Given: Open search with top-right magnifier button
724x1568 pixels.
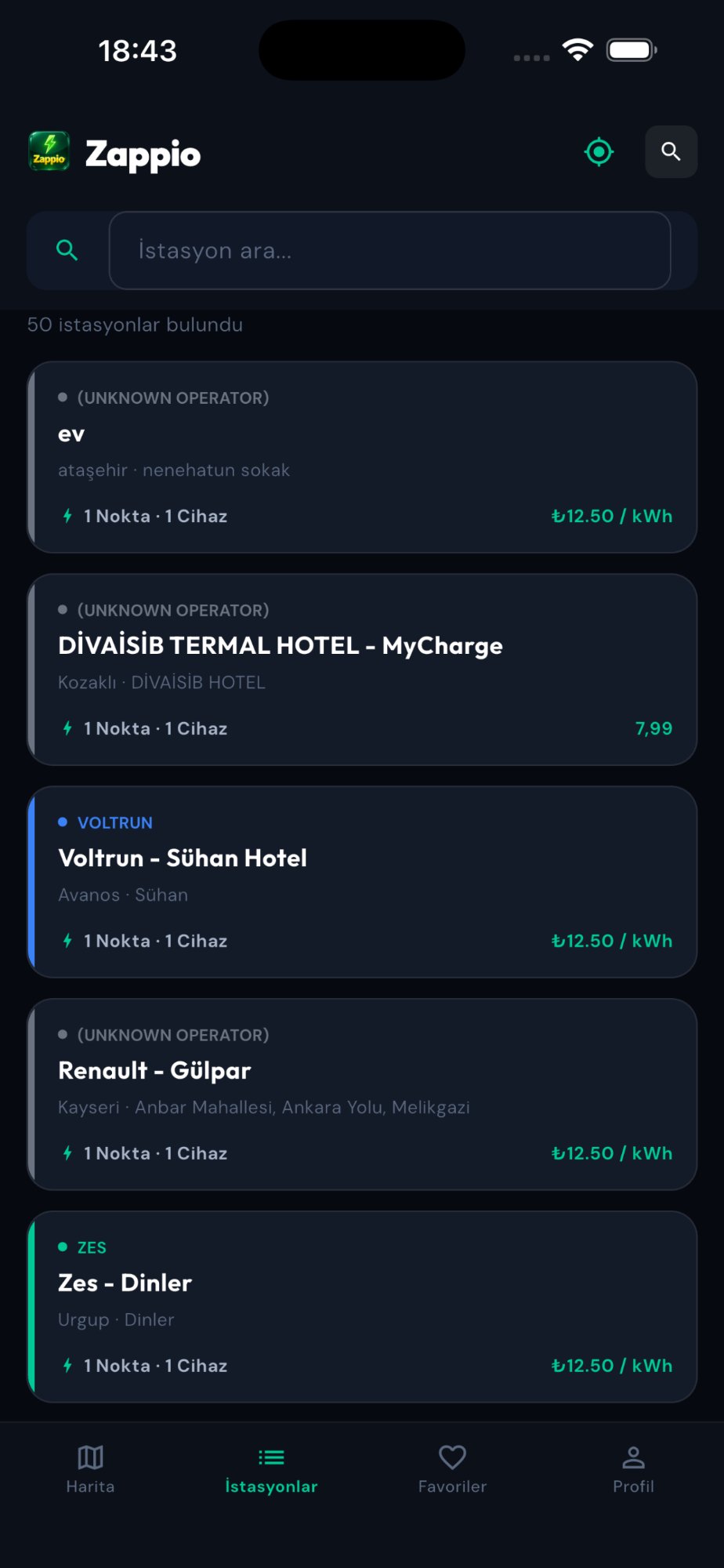Looking at the screenshot, I should 671,151.
